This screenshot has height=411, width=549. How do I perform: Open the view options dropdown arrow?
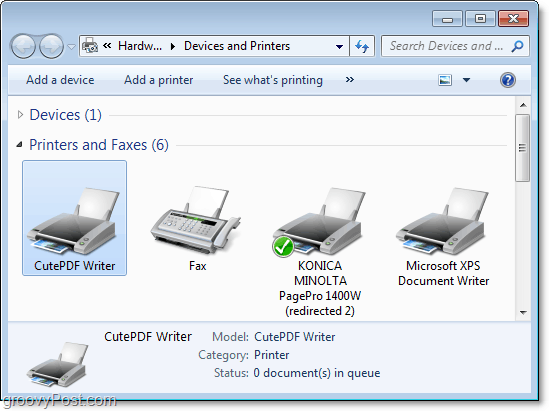tap(466, 80)
